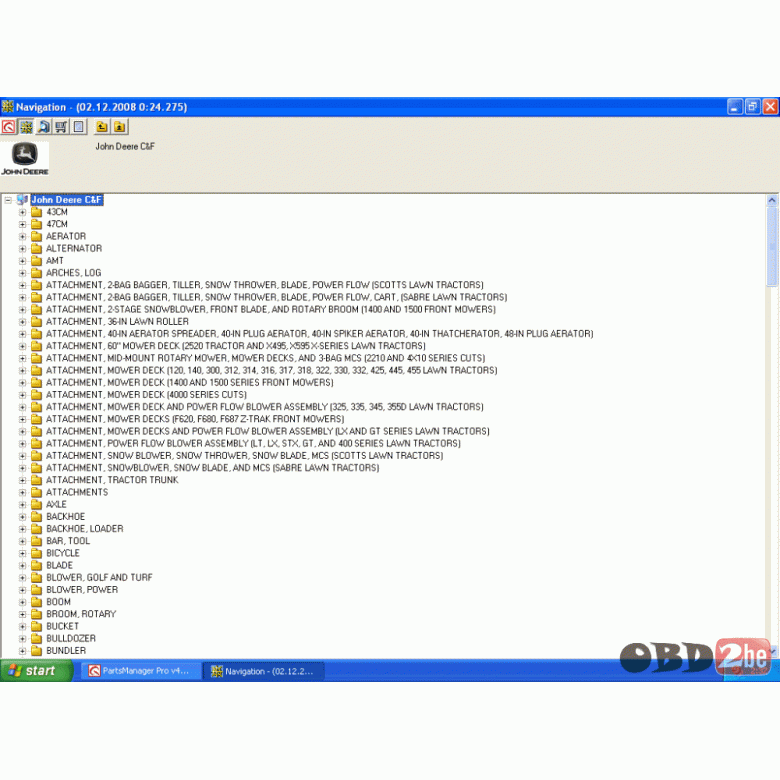Select ATTACHMENT, 36-IN LAWN ROLLER item
This screenshot has height=780, width=780.
pyautogui.click(x=117, y=322)
